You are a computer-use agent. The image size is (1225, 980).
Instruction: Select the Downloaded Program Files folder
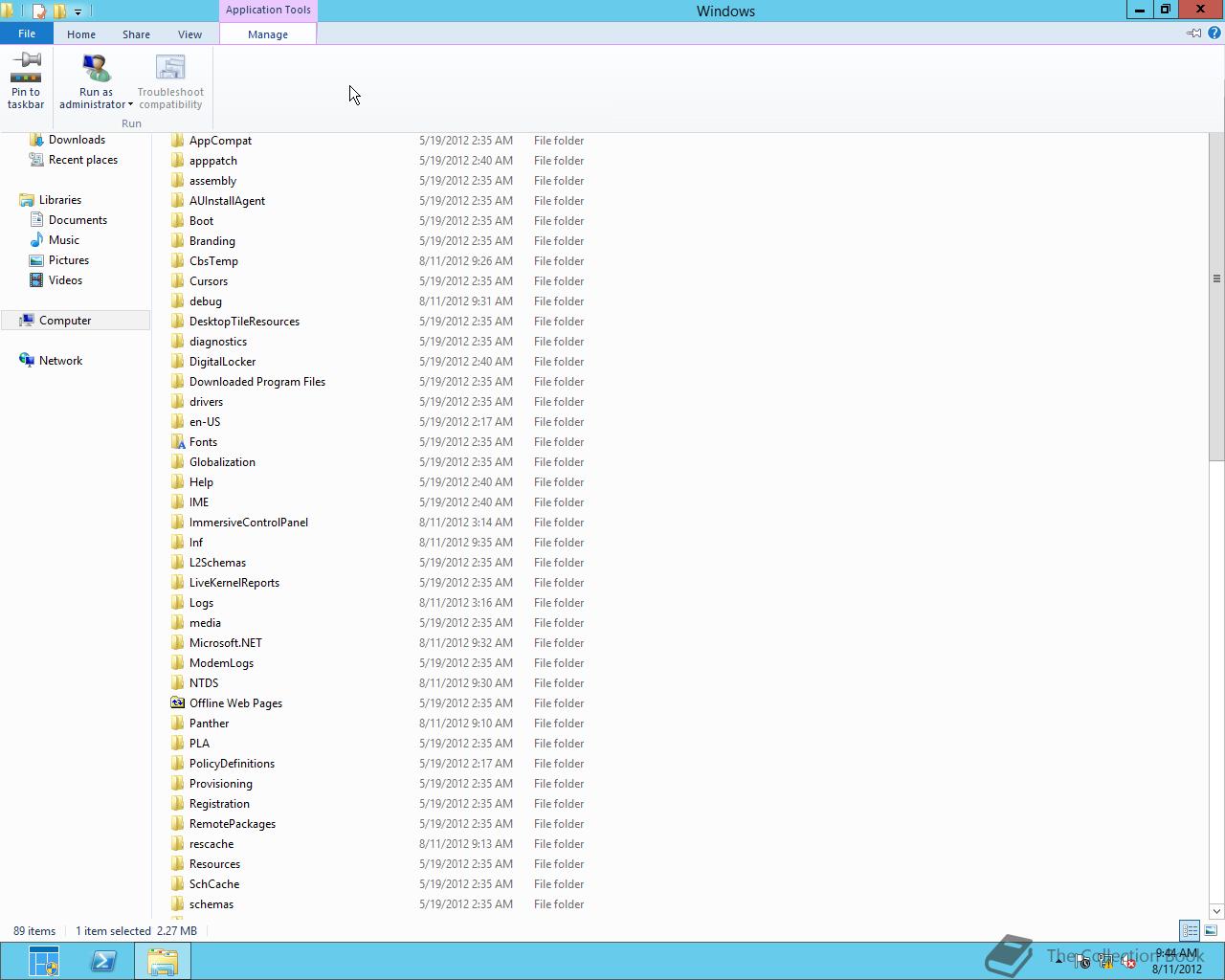click(257, 382)
